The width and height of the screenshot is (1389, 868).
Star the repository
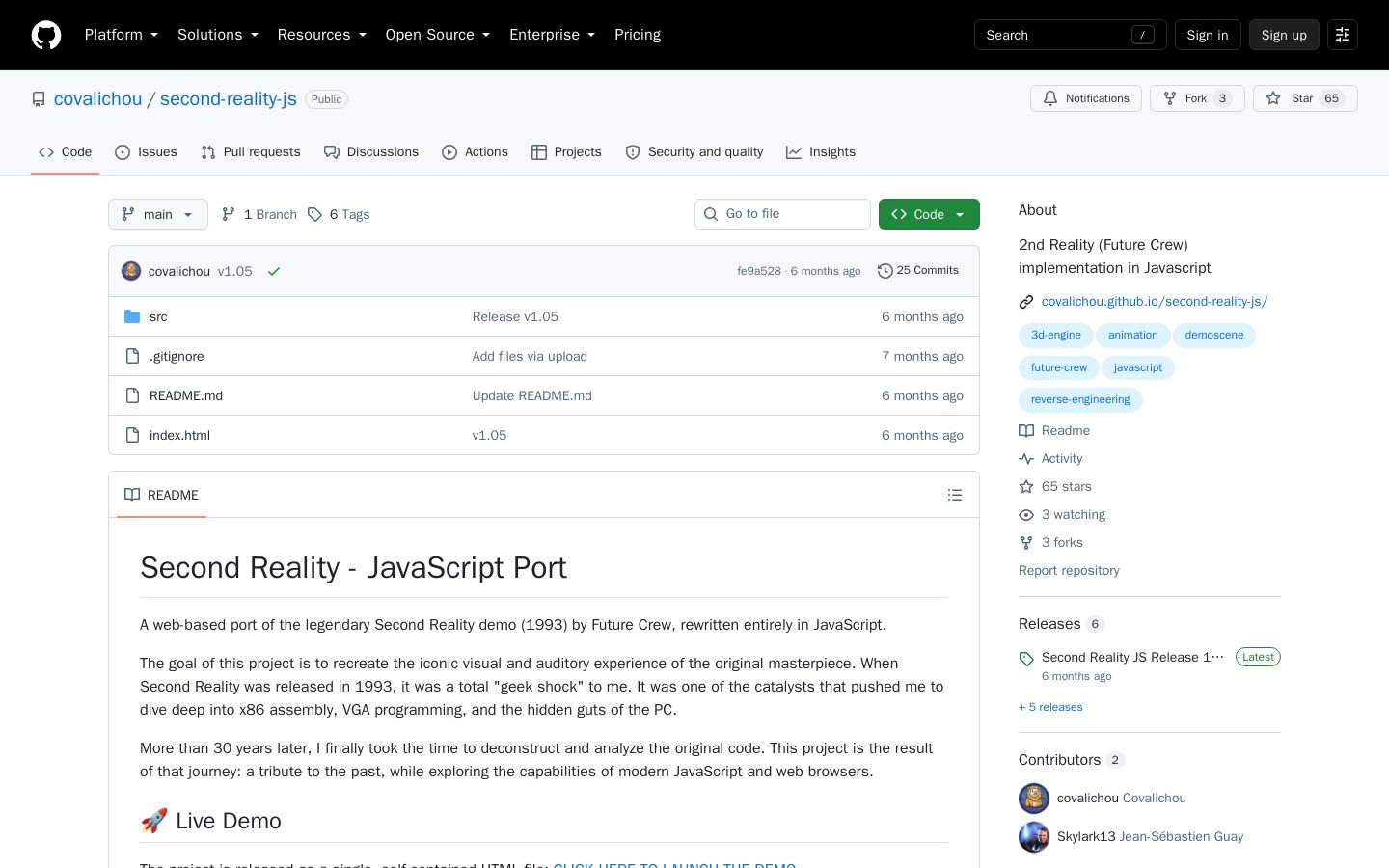click(1305, 98)
